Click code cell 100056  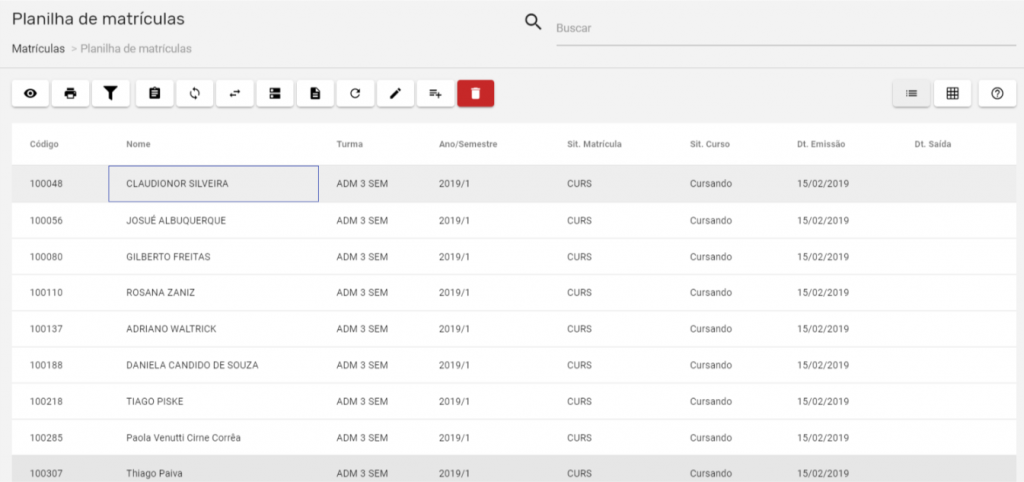(x=46, y=221)
